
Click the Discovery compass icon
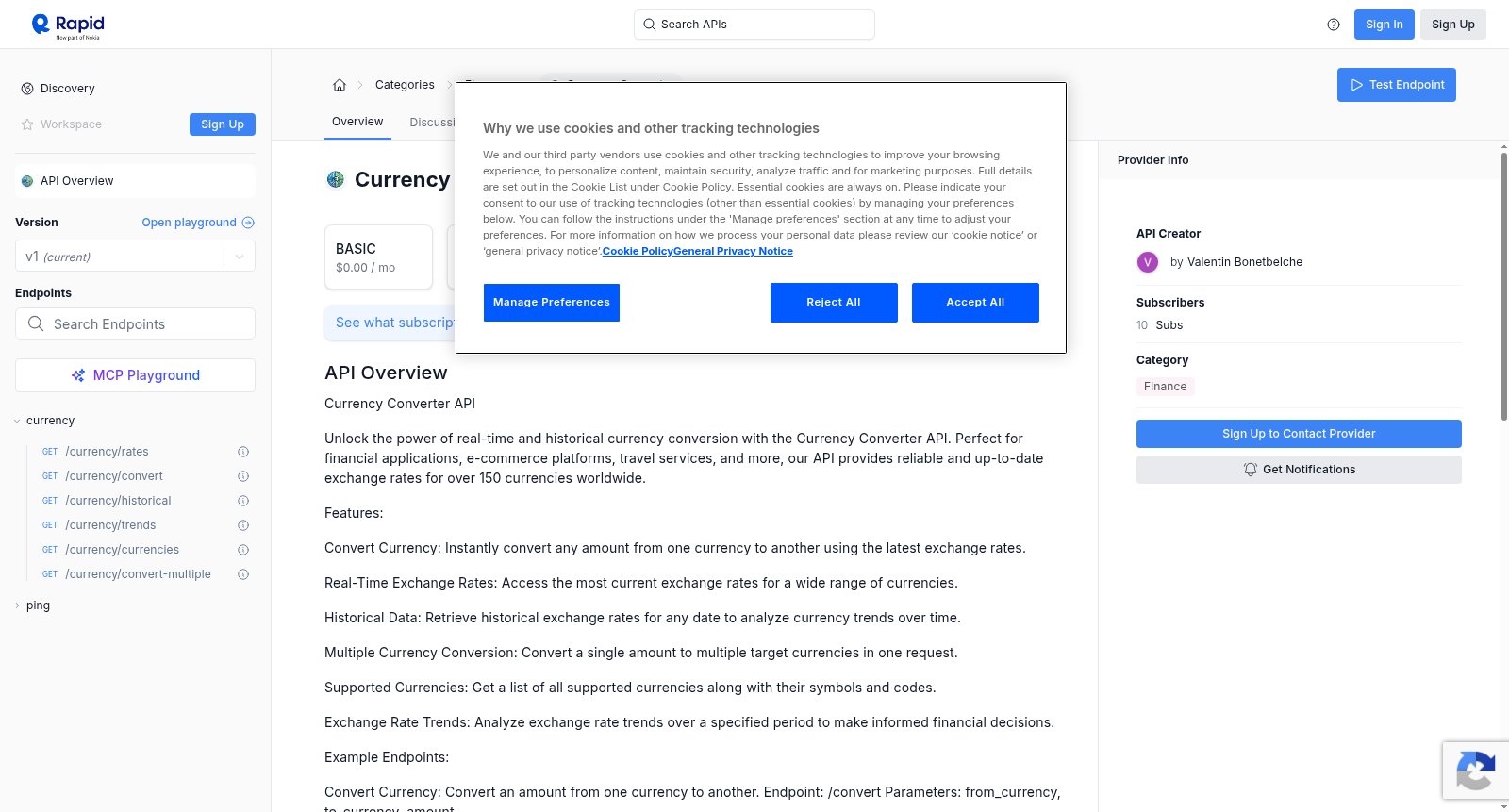click(x=27, y=89)
